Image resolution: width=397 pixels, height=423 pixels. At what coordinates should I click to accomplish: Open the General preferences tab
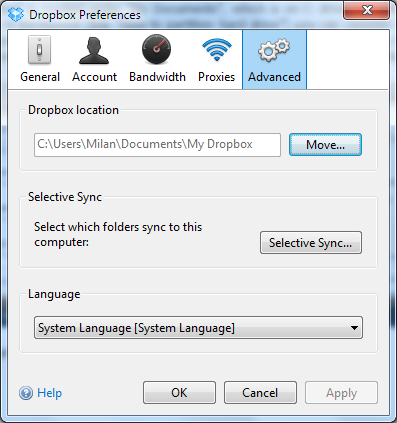tap(40, 59)
